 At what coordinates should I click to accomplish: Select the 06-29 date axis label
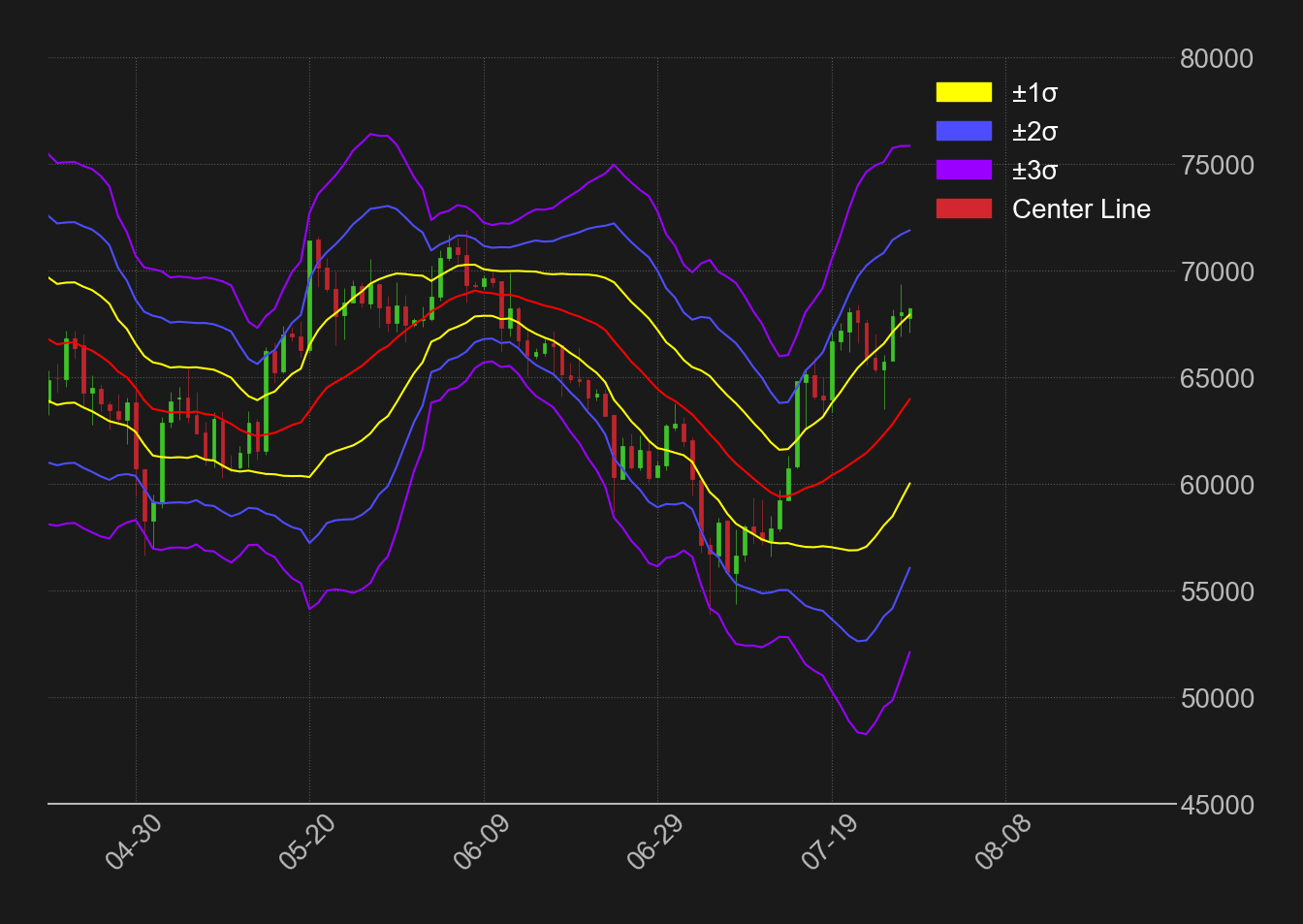pyautogui.click(x=653, y=843)
